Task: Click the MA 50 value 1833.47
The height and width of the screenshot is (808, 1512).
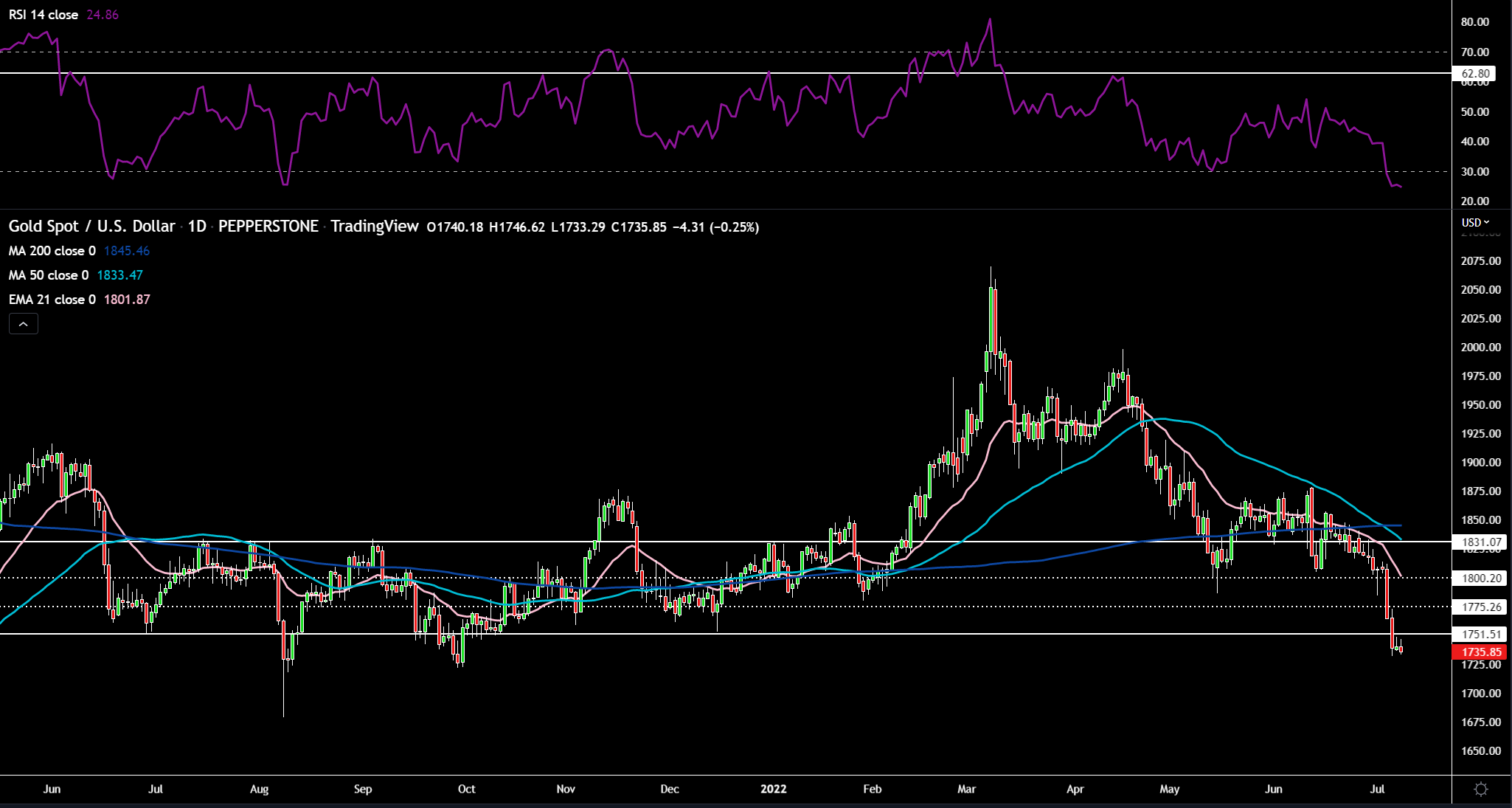Action: [x=119, y=275]
